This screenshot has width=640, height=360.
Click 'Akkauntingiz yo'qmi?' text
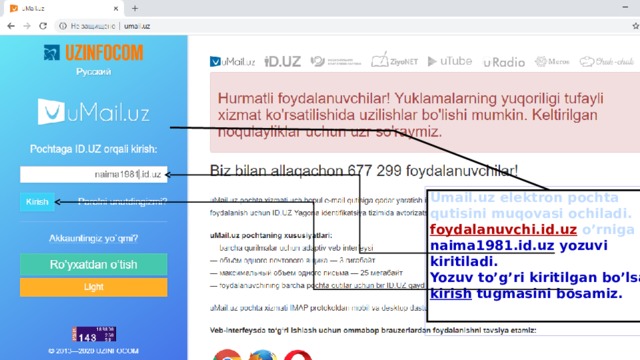pos(93,238)
